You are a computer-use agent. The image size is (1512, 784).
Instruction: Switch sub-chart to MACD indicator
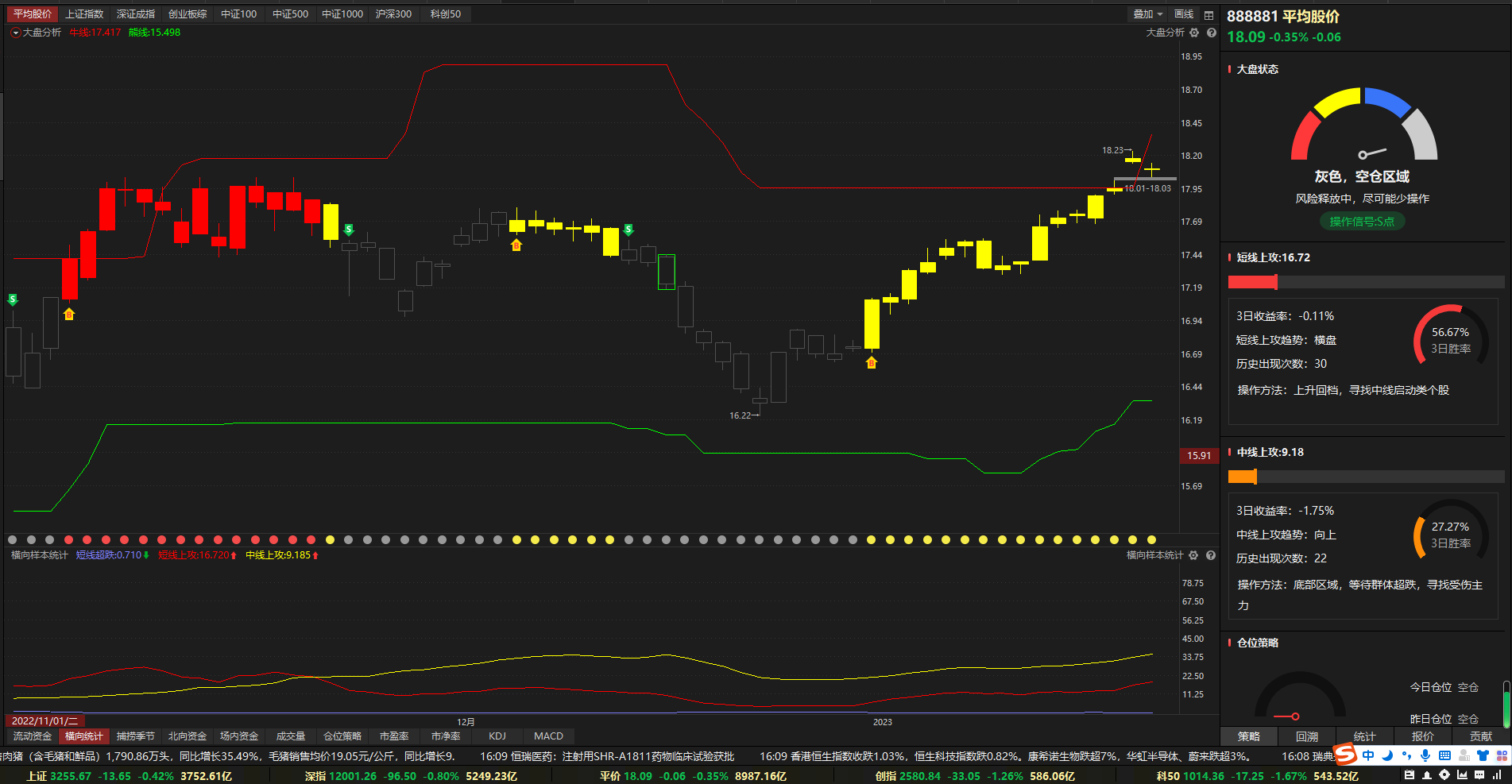coord(548,736)
